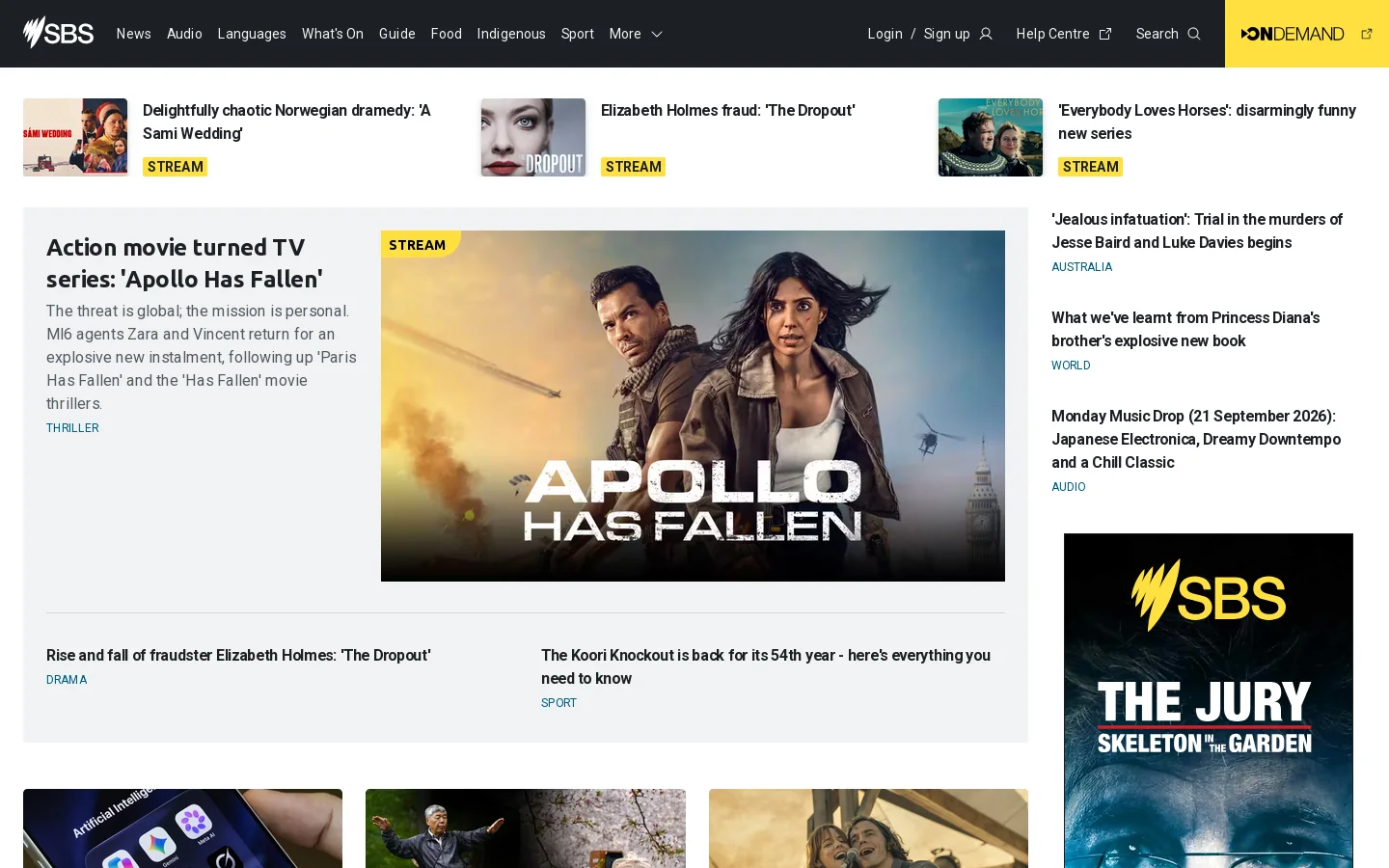Open the 'Apollo Has Fallen' feature headline
Viewport: 1389px width, 868px height.
(x=184, y=262)
